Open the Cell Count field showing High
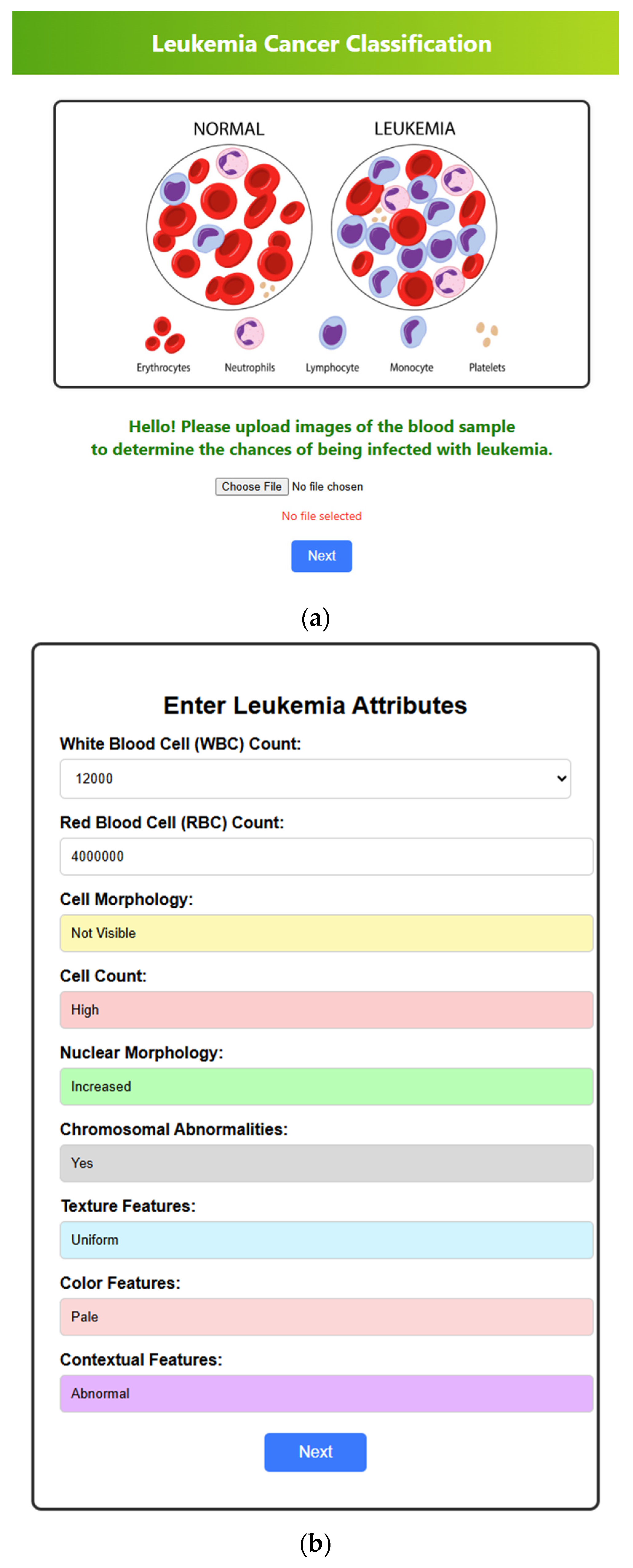The image size is (633, 1568). [x=326, y=1009]
